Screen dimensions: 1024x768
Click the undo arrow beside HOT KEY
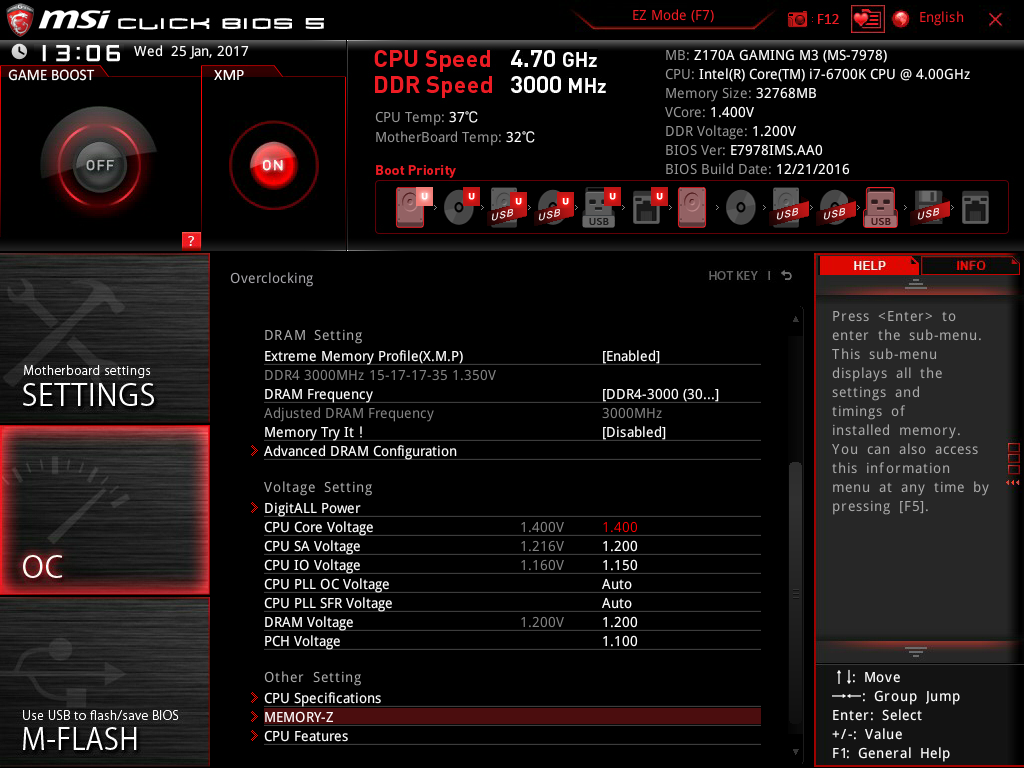click(x=787, y=276)
